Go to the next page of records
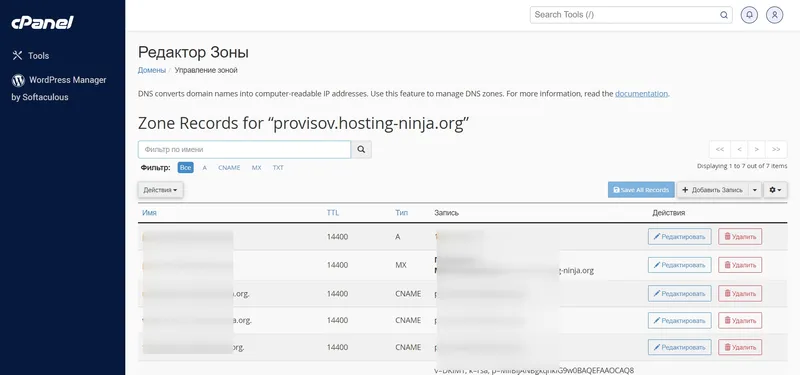Image resolution: width=800 pixels, height=375 pixels. [x=756, y=149]
